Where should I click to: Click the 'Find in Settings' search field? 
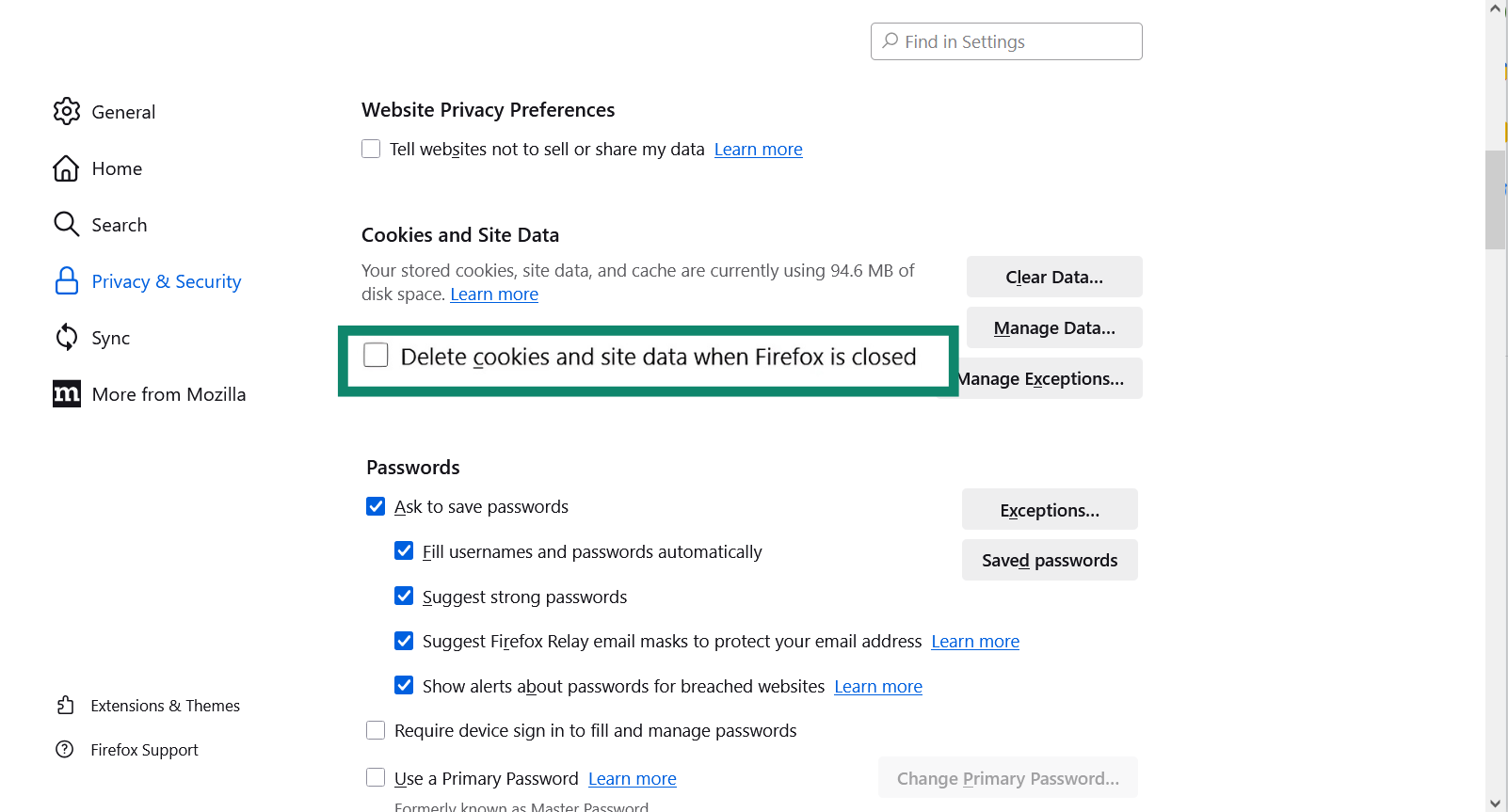click(1005, 41)
